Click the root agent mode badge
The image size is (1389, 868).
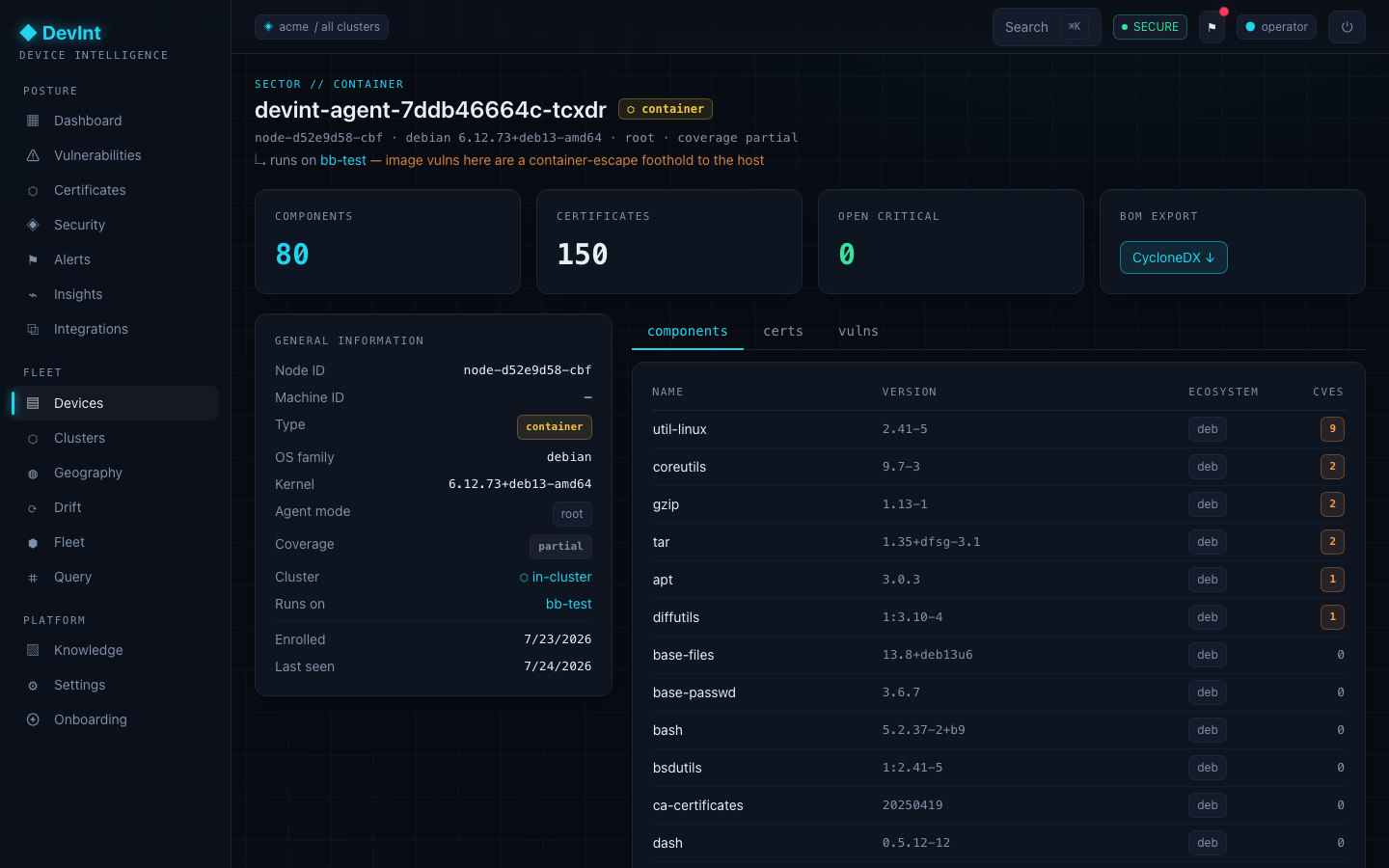pos(572,514)
